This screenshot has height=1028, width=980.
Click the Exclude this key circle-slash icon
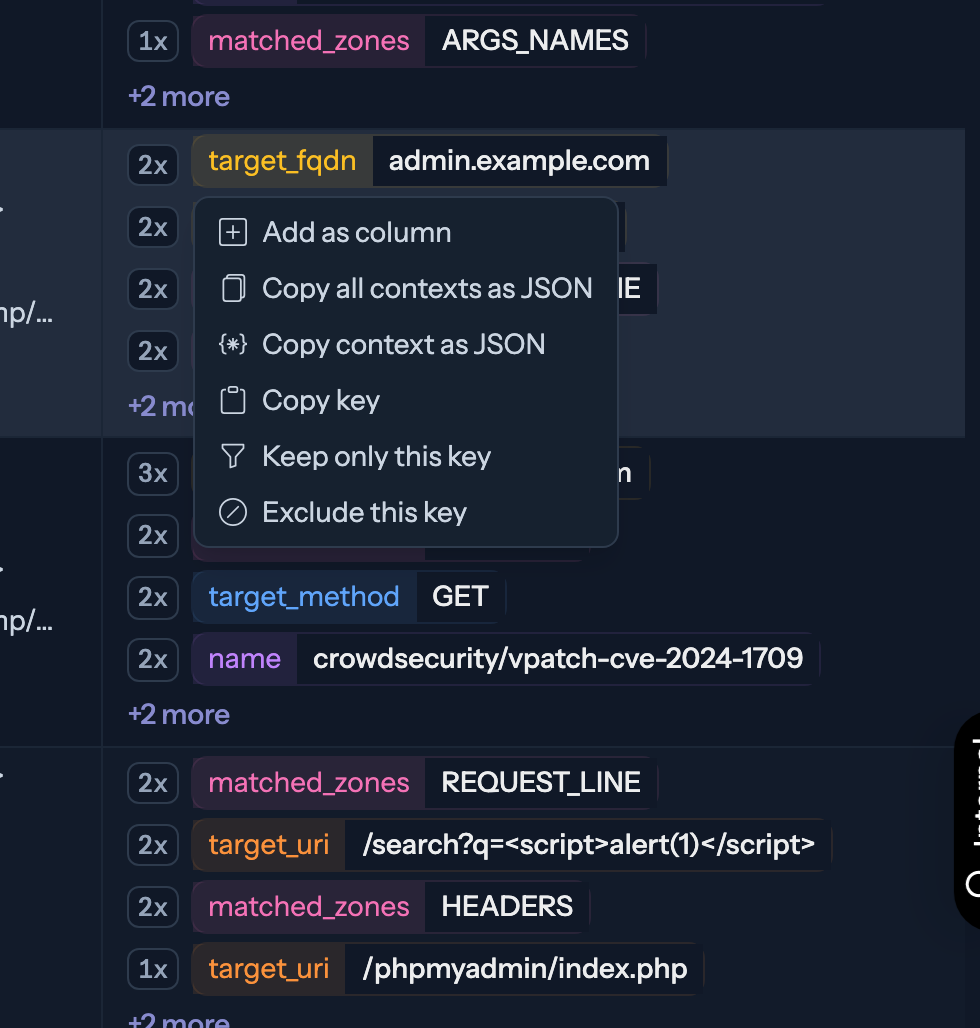tap(233, 512)
